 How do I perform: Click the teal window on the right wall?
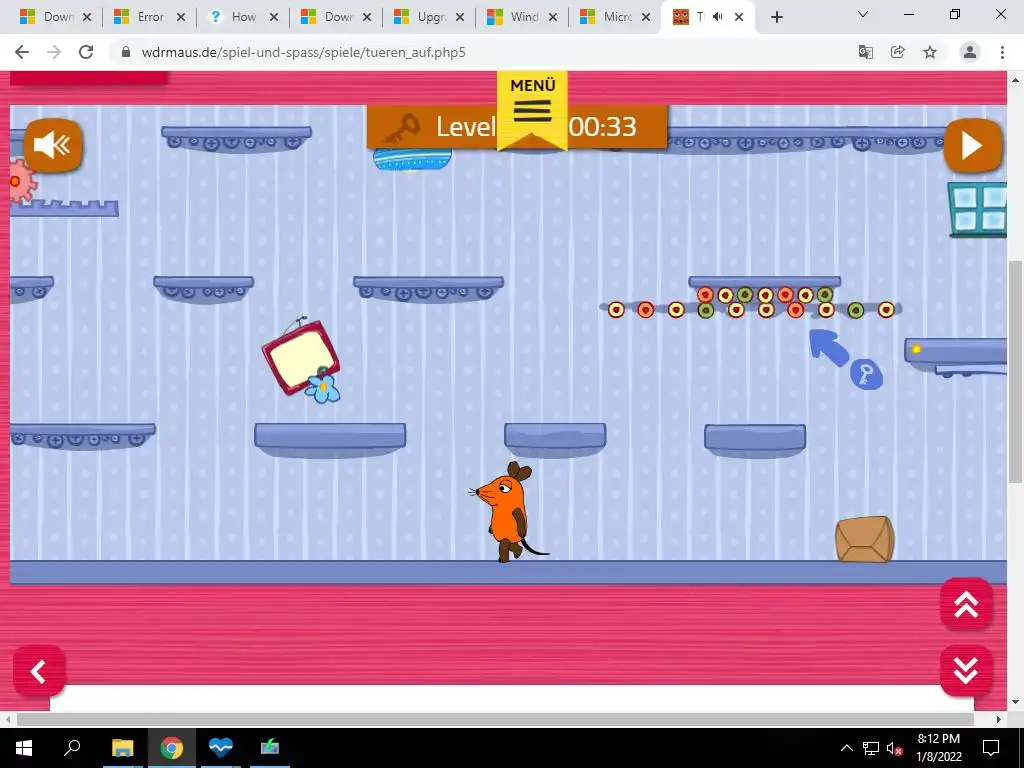click(977, 210)
